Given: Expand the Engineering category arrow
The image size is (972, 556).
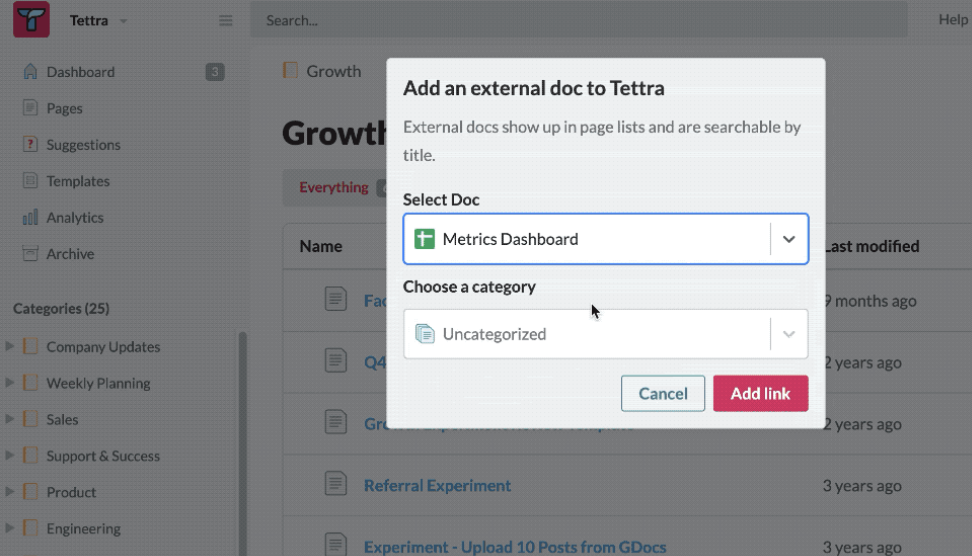Looking at the screenshot, I should (9, 528).
